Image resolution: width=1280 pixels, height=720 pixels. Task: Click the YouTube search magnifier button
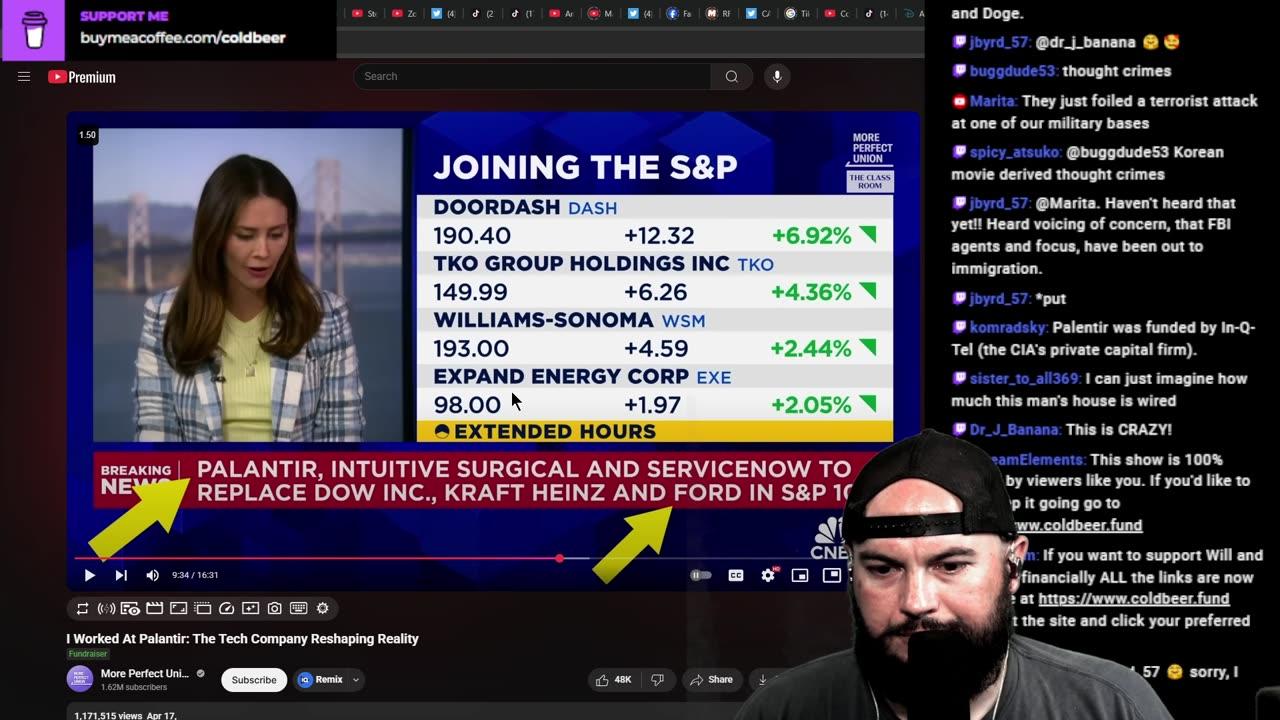tap(732, 77)
